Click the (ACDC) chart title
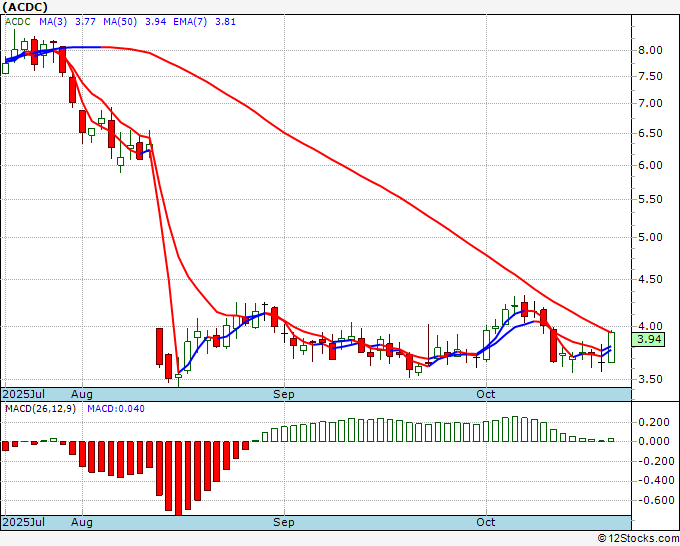This screenshot has height=546, width=680. coord(25,7)
